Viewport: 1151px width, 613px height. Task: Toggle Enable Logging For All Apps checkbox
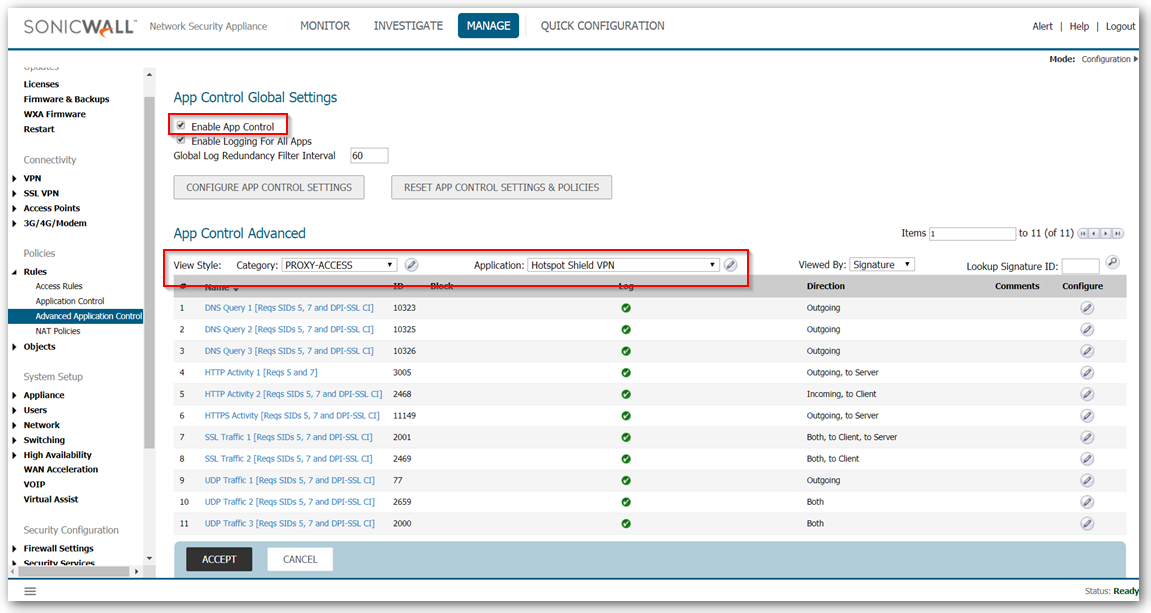[x=181, y=139]
